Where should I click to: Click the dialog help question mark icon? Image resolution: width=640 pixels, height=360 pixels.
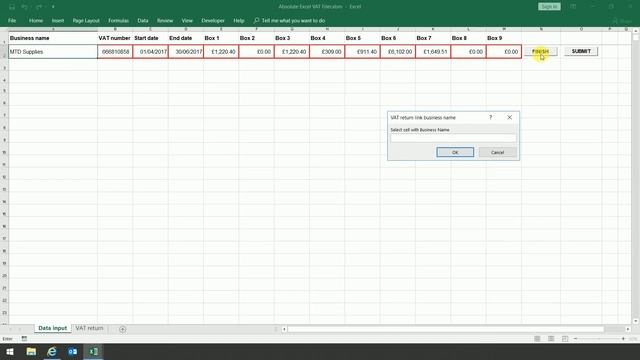pyautogui.click(x=491, y=118)
